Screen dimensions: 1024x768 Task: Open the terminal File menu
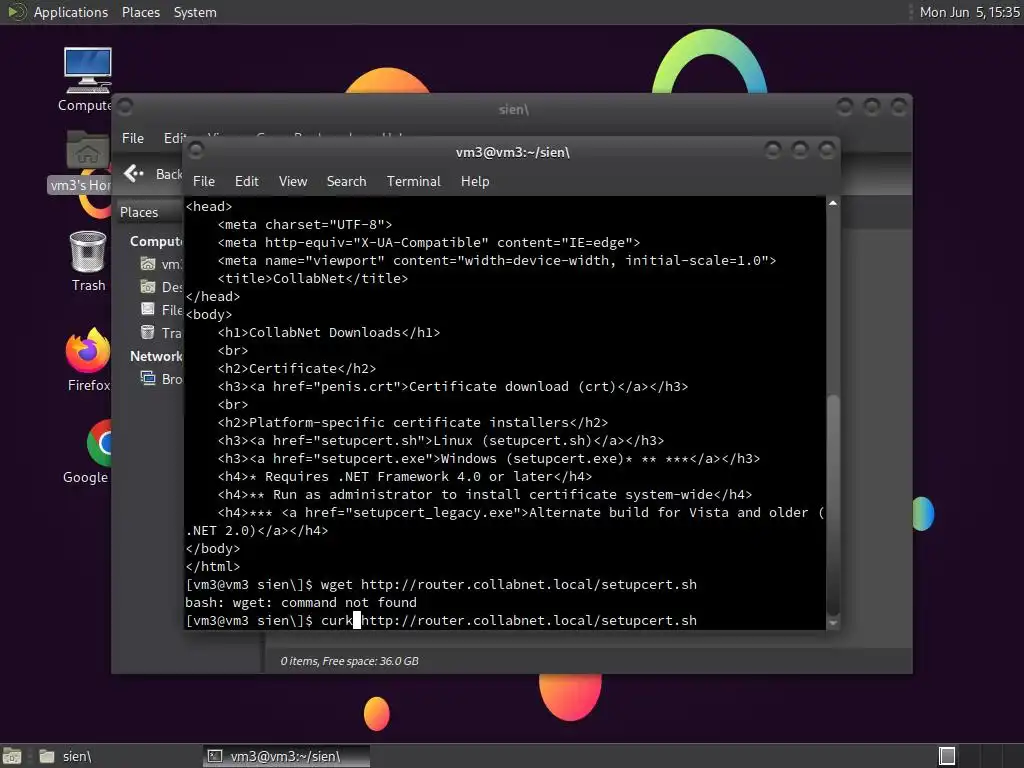click(203, 181)
